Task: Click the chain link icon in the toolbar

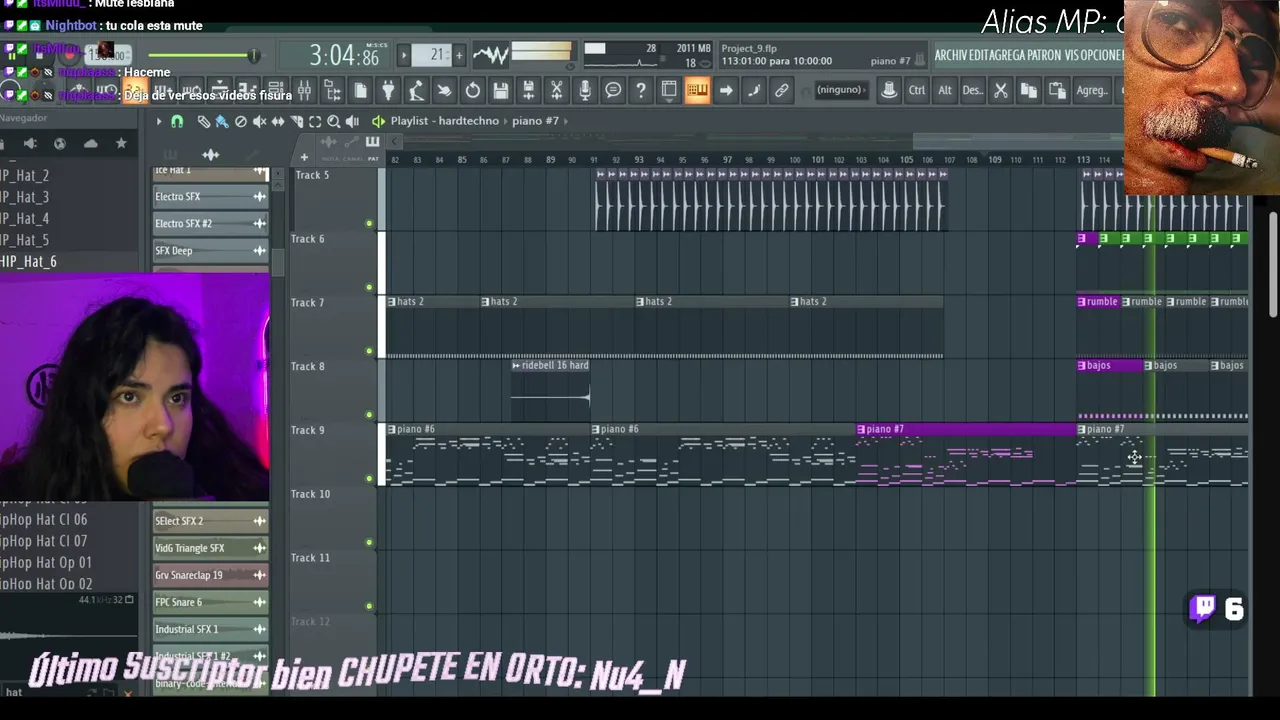Action: [782, 91]
